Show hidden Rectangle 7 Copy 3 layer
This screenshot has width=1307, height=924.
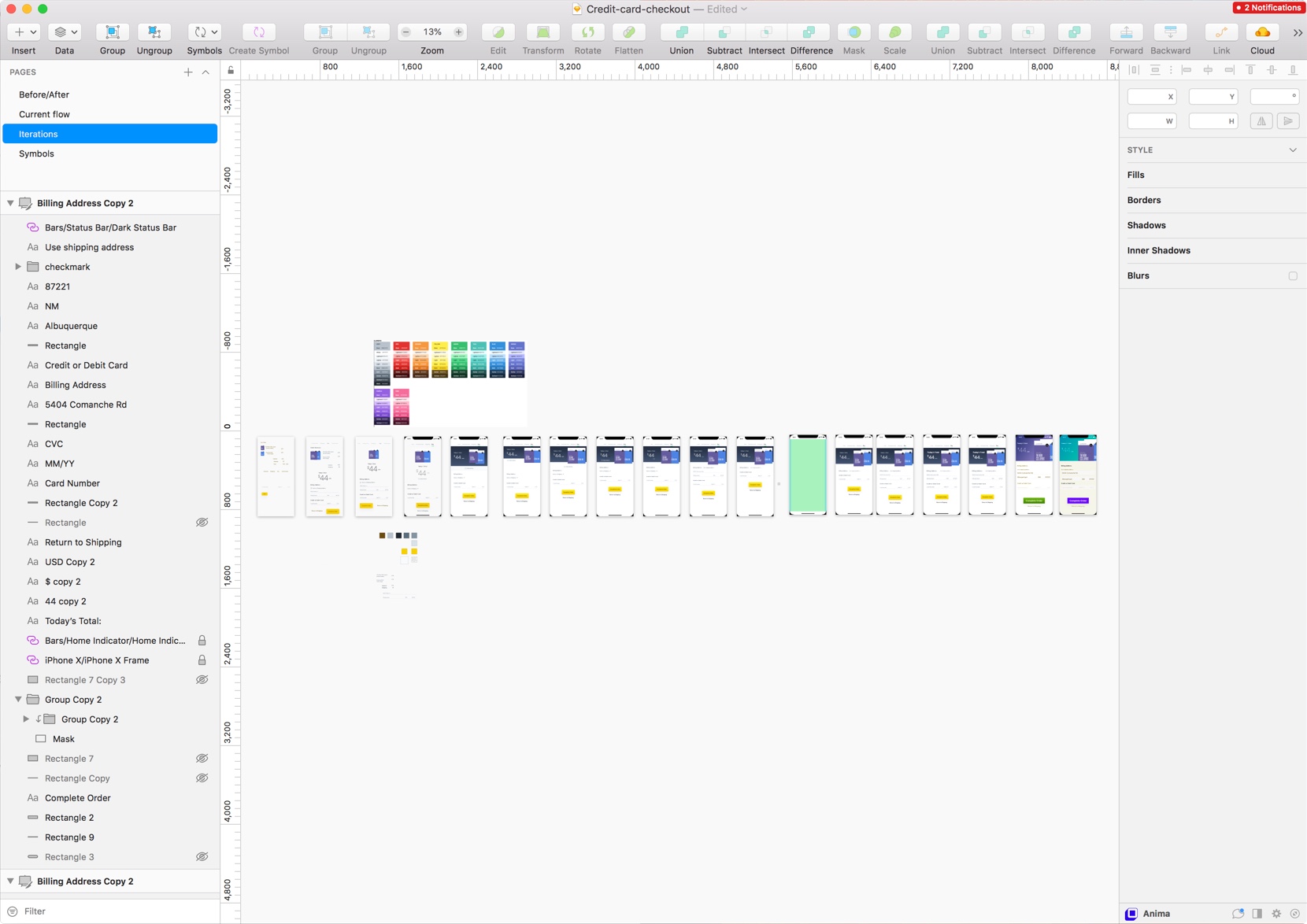click(202, 680)
